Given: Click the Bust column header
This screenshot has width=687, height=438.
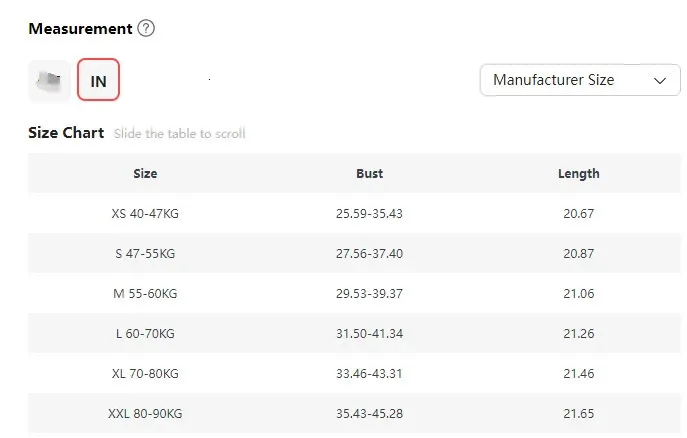Looking at the screenshot, I should tap(369, 173).
